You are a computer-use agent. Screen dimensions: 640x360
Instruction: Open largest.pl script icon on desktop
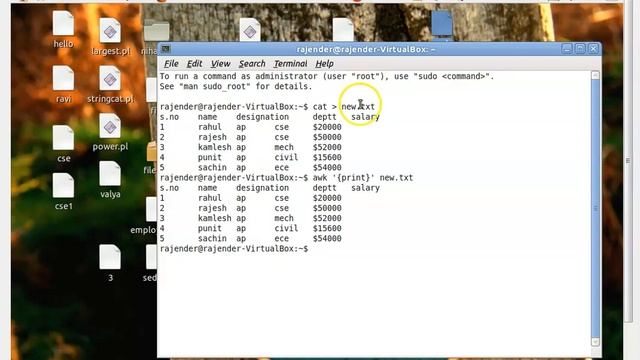110,32
